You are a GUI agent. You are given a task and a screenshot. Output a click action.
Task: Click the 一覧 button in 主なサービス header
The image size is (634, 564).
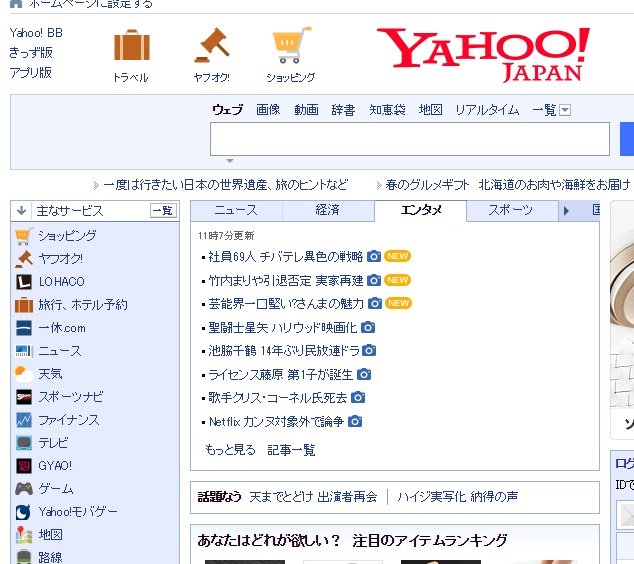point(163,211)
